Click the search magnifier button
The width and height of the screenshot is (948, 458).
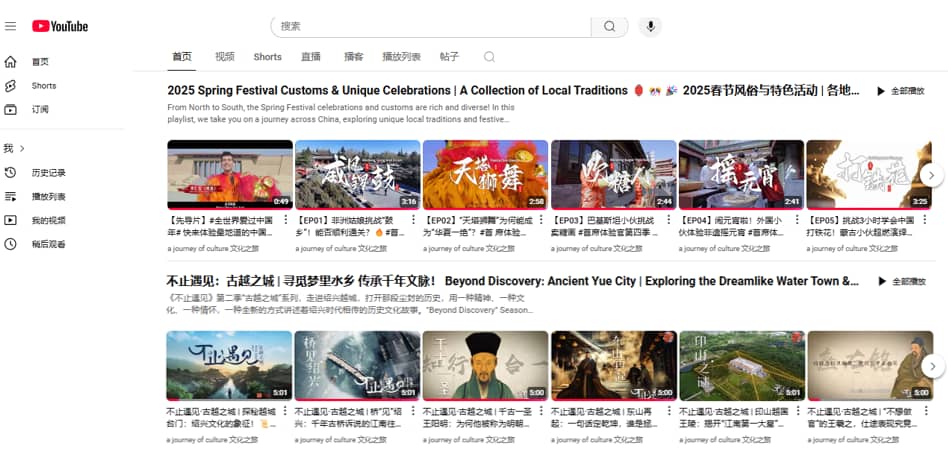[x=609, y=26]
